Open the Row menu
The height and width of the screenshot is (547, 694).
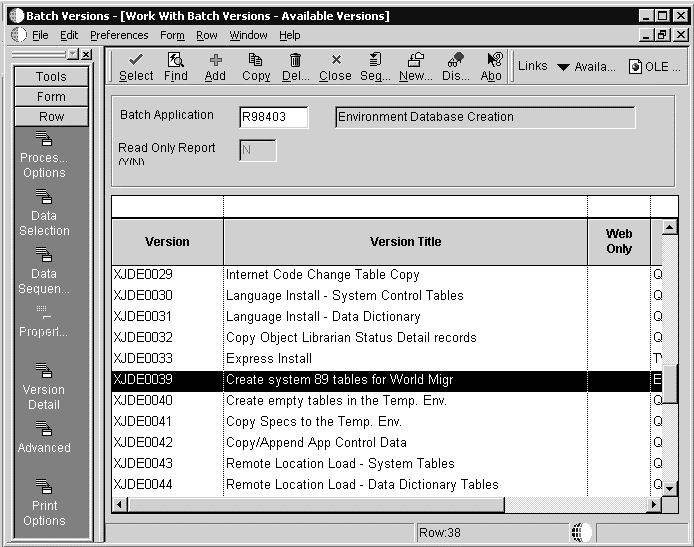point(207,35)
